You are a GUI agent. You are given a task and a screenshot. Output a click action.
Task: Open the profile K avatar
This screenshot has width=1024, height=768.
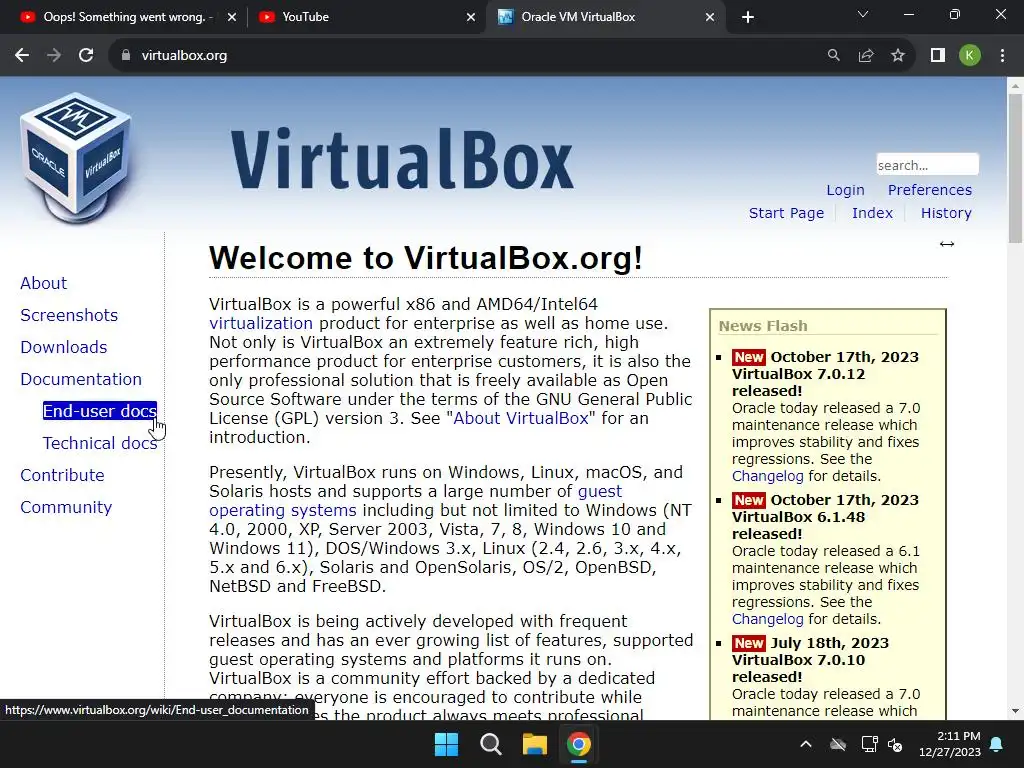970,56
